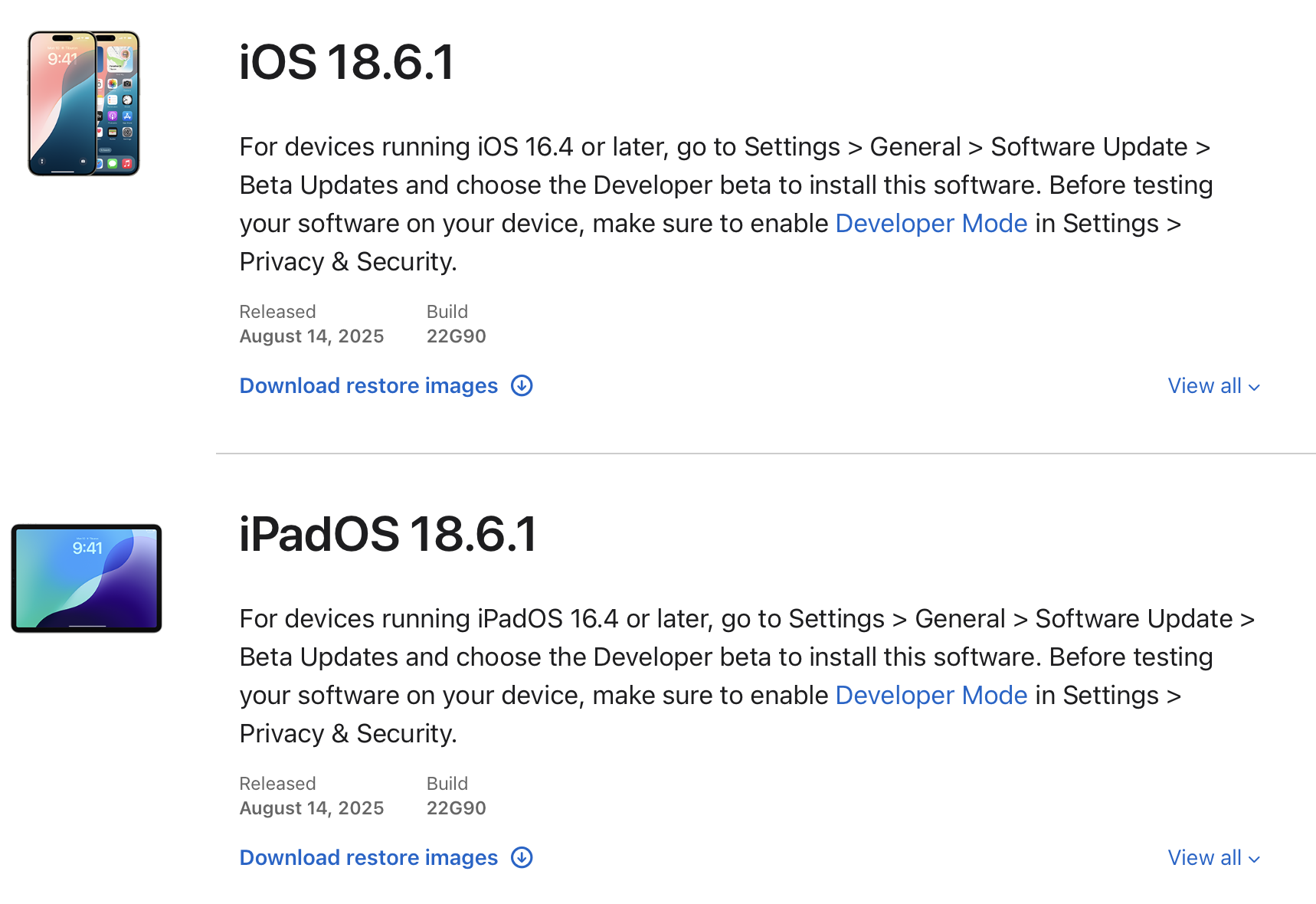Open View all for iPadOS 18.6.1
This screenshot has height=904, width=1316.
1204,858
